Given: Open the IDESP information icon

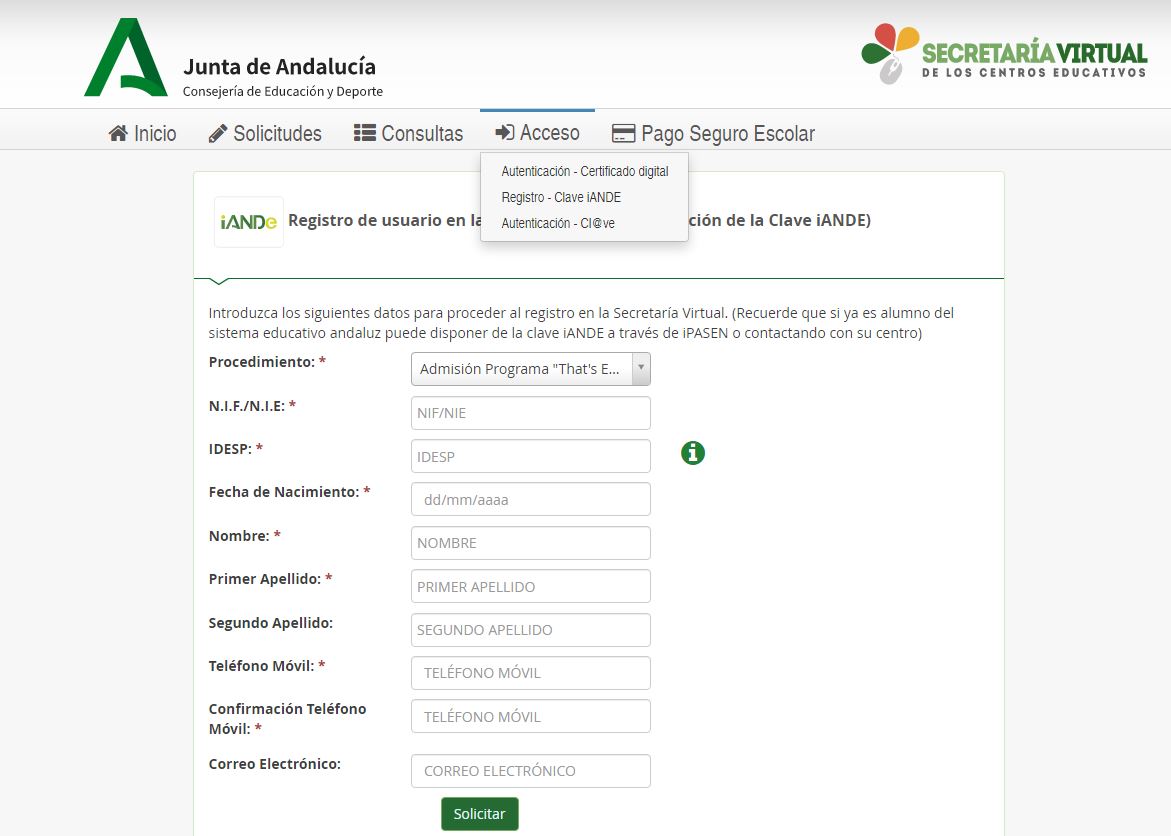Looking at the screenshot, I should [x=692, y=453].
